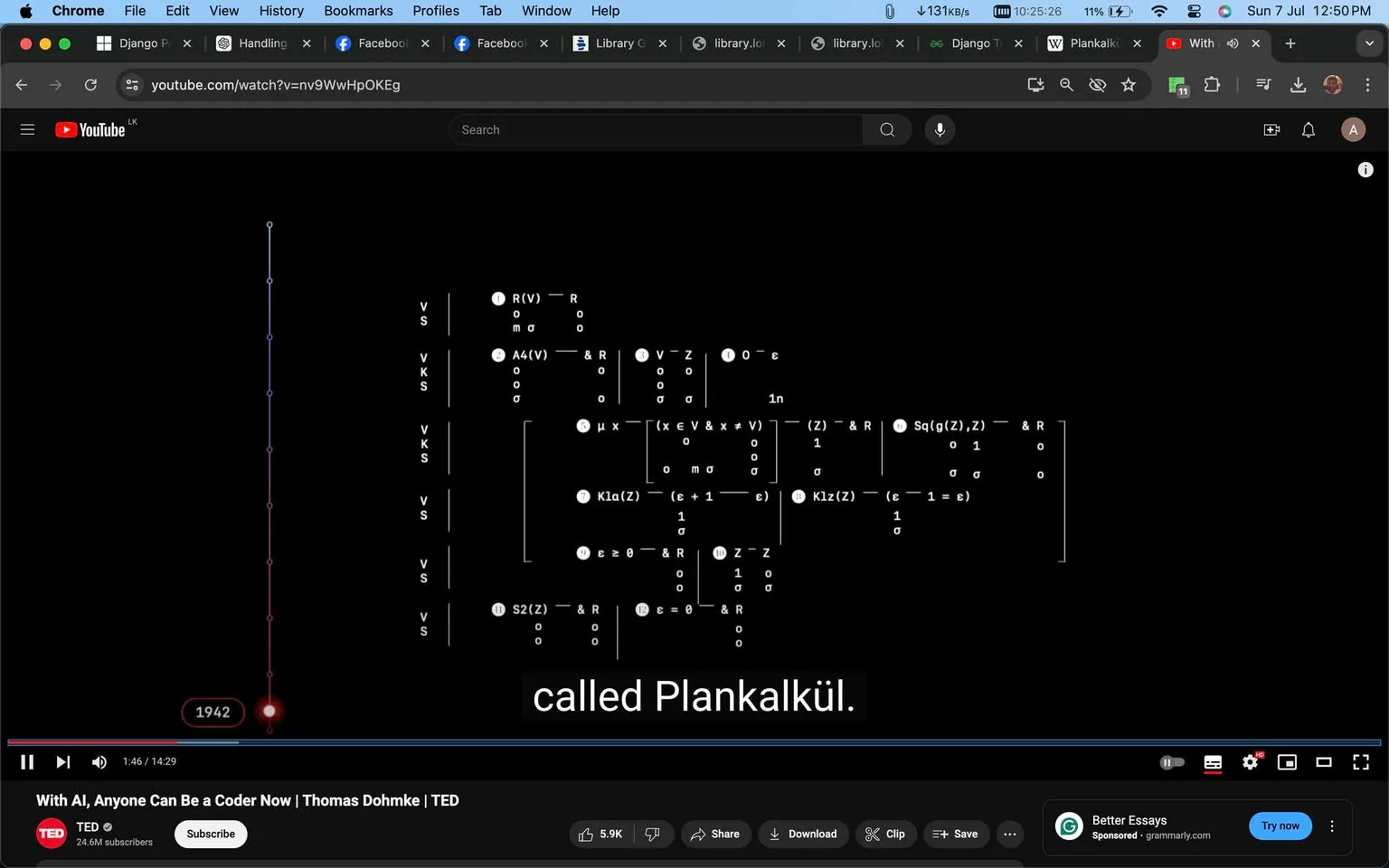The image size is (1389, 868).
Task: Go back in browser history
Action: point(22,84)
